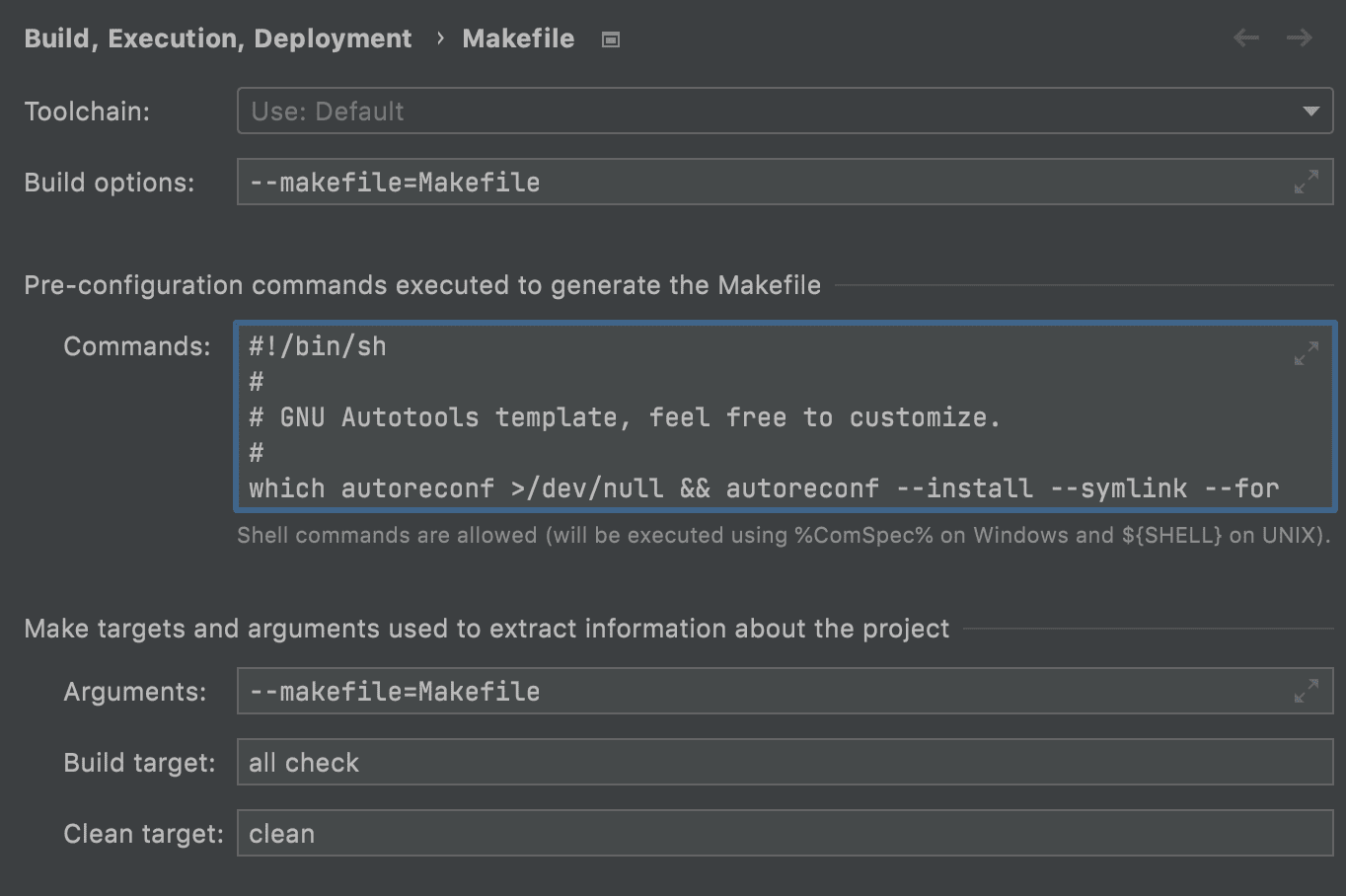Focus the Build options input field

tap(760, 183)
